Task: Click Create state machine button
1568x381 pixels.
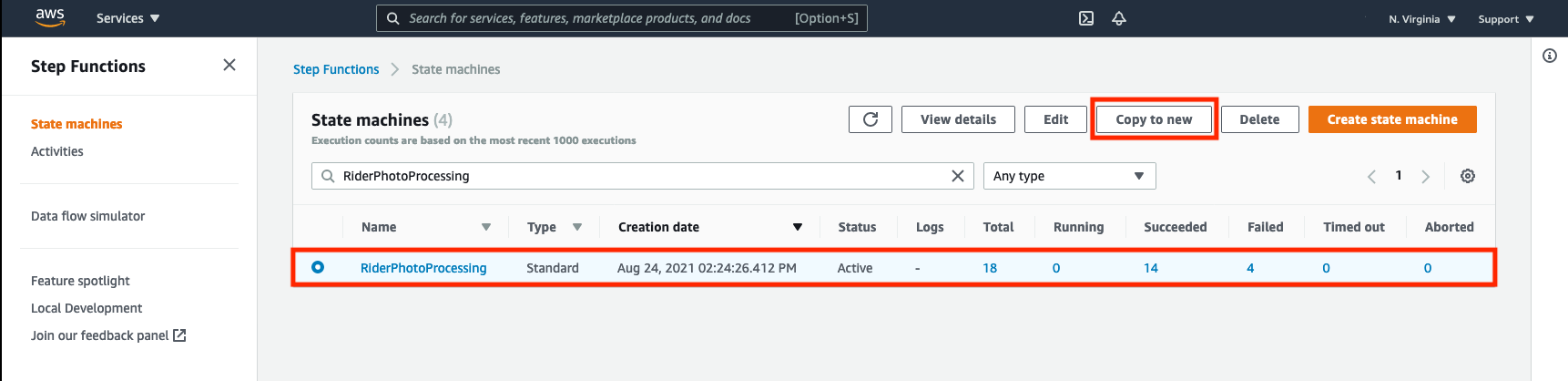Action: (x=1392, y=119)
